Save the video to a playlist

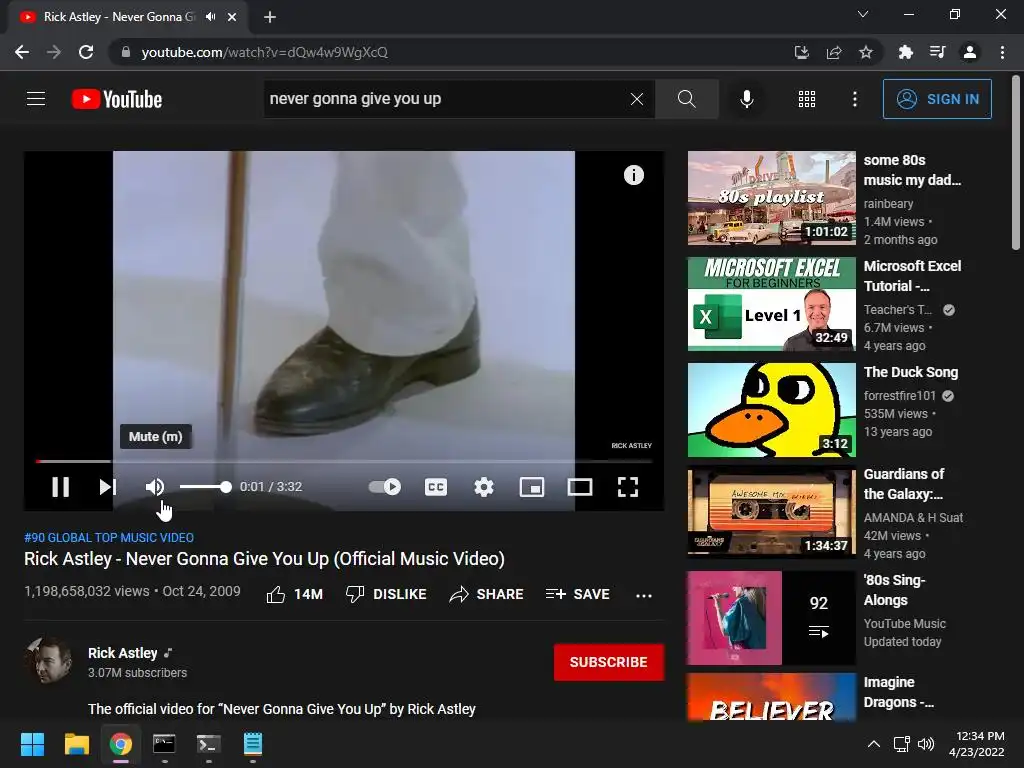(578, 594)
